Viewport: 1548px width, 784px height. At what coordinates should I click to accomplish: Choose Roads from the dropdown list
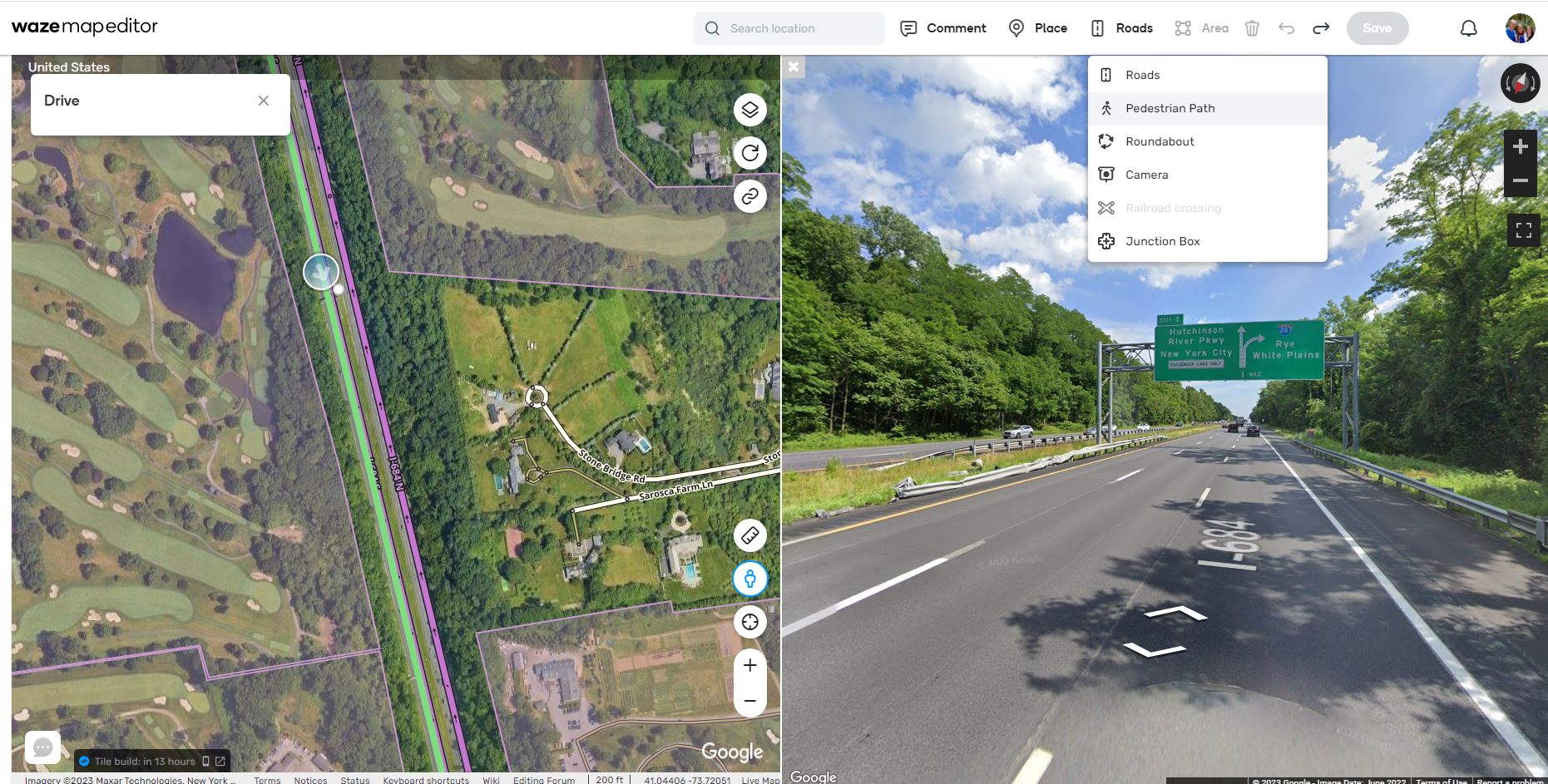point(1207,75)
